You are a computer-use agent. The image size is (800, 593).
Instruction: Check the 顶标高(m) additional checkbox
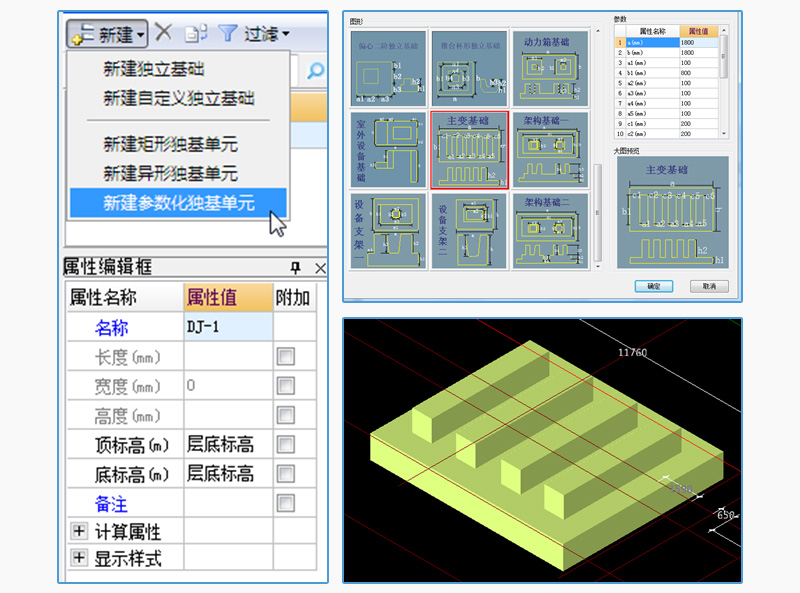(x=286, y=444)
